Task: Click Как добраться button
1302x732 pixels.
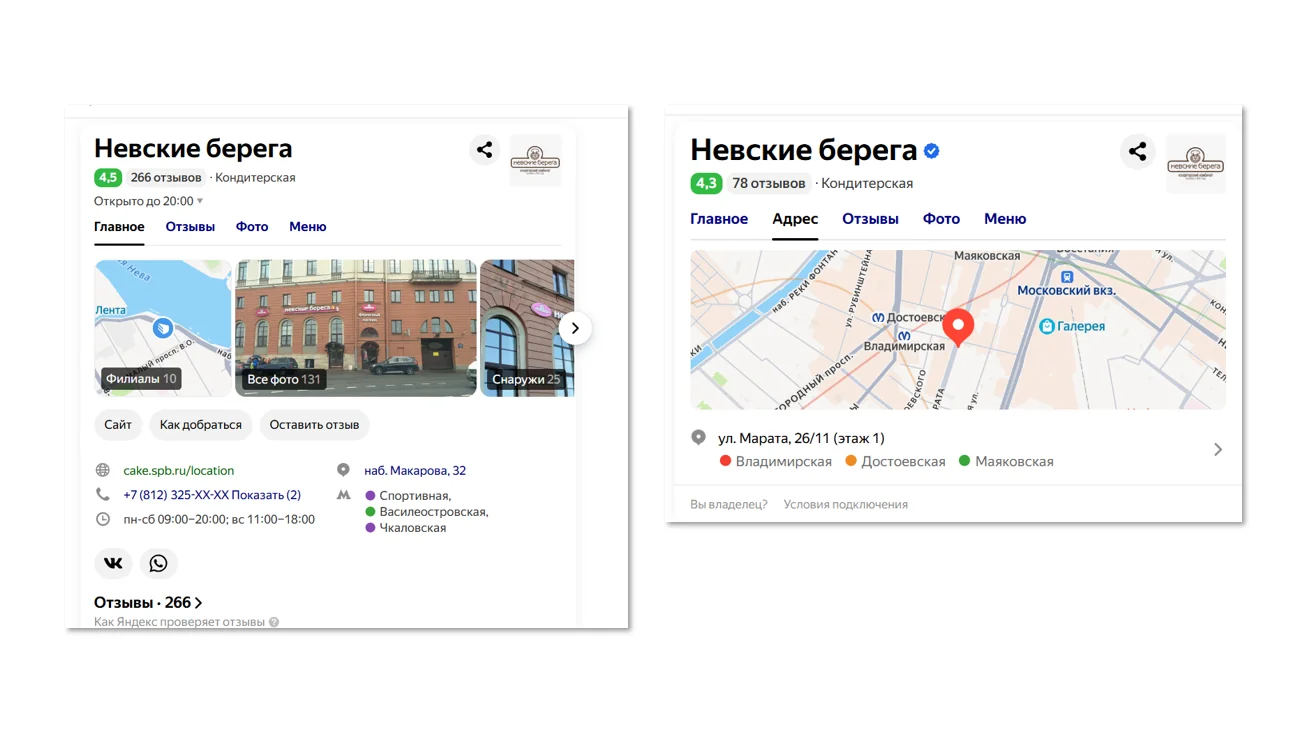Action: tap(201, 425)
